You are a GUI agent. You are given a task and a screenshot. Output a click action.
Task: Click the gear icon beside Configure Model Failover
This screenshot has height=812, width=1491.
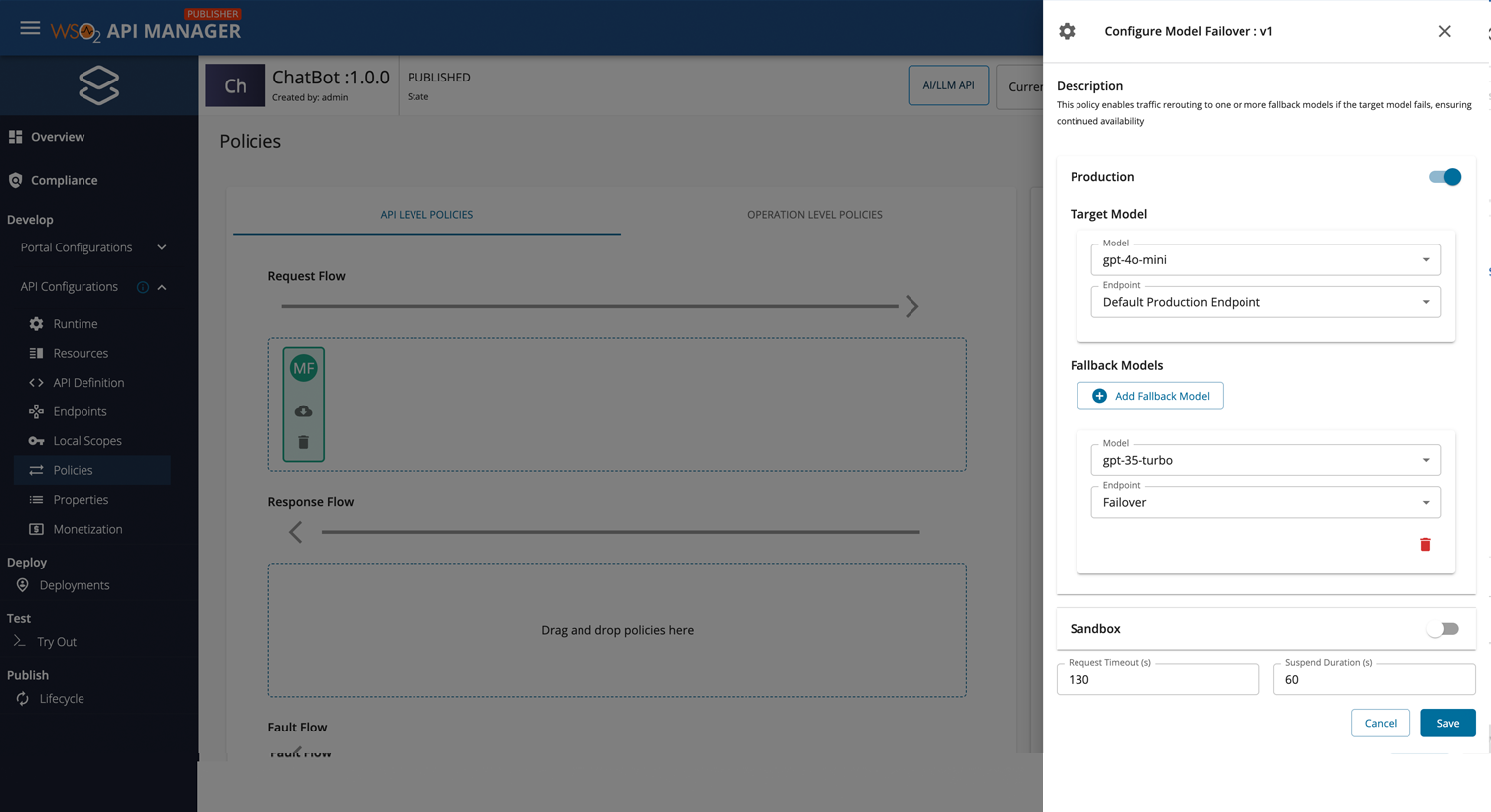[x=1067, y=31]
